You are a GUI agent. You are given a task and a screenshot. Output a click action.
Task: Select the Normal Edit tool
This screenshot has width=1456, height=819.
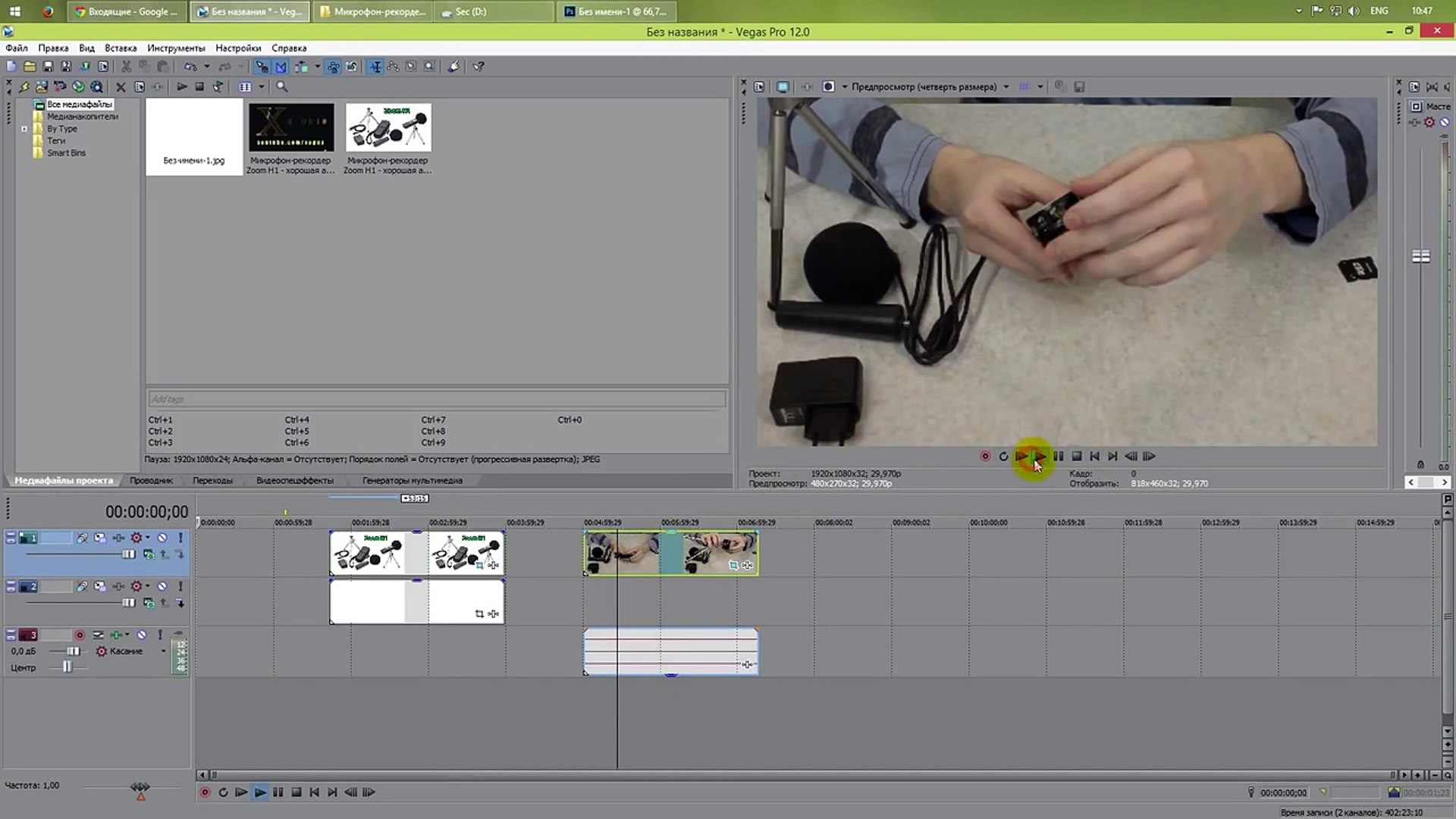point(375,67)
